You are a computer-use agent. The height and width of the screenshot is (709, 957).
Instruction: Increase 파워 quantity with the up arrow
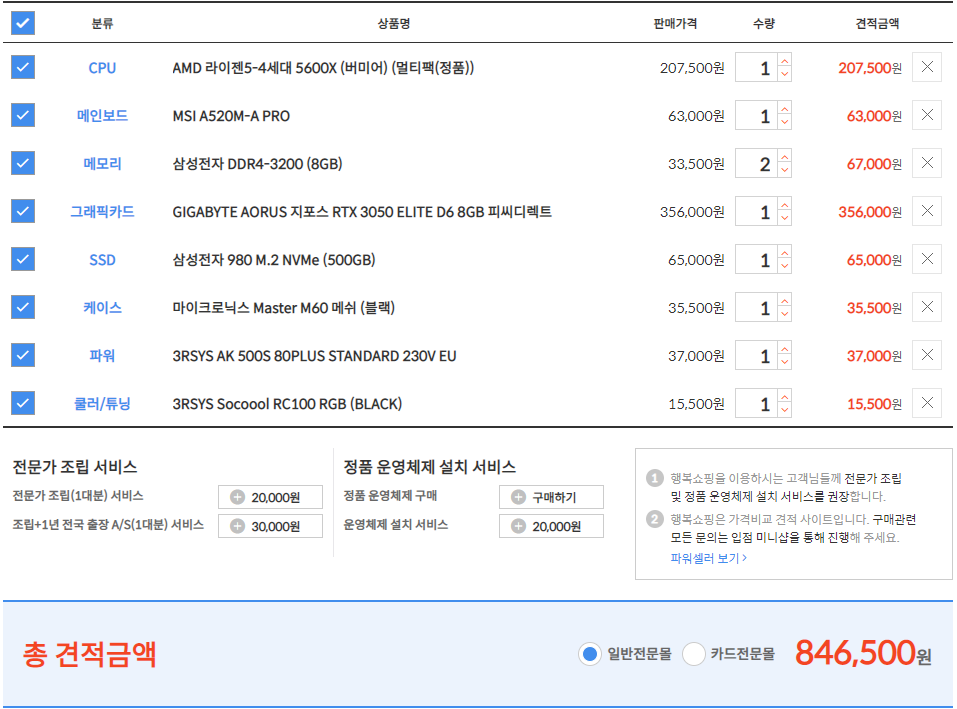tap(785, 348)
